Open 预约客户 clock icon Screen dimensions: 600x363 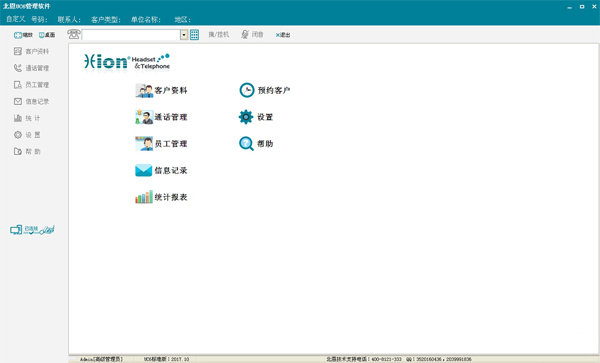pos(247,90)
